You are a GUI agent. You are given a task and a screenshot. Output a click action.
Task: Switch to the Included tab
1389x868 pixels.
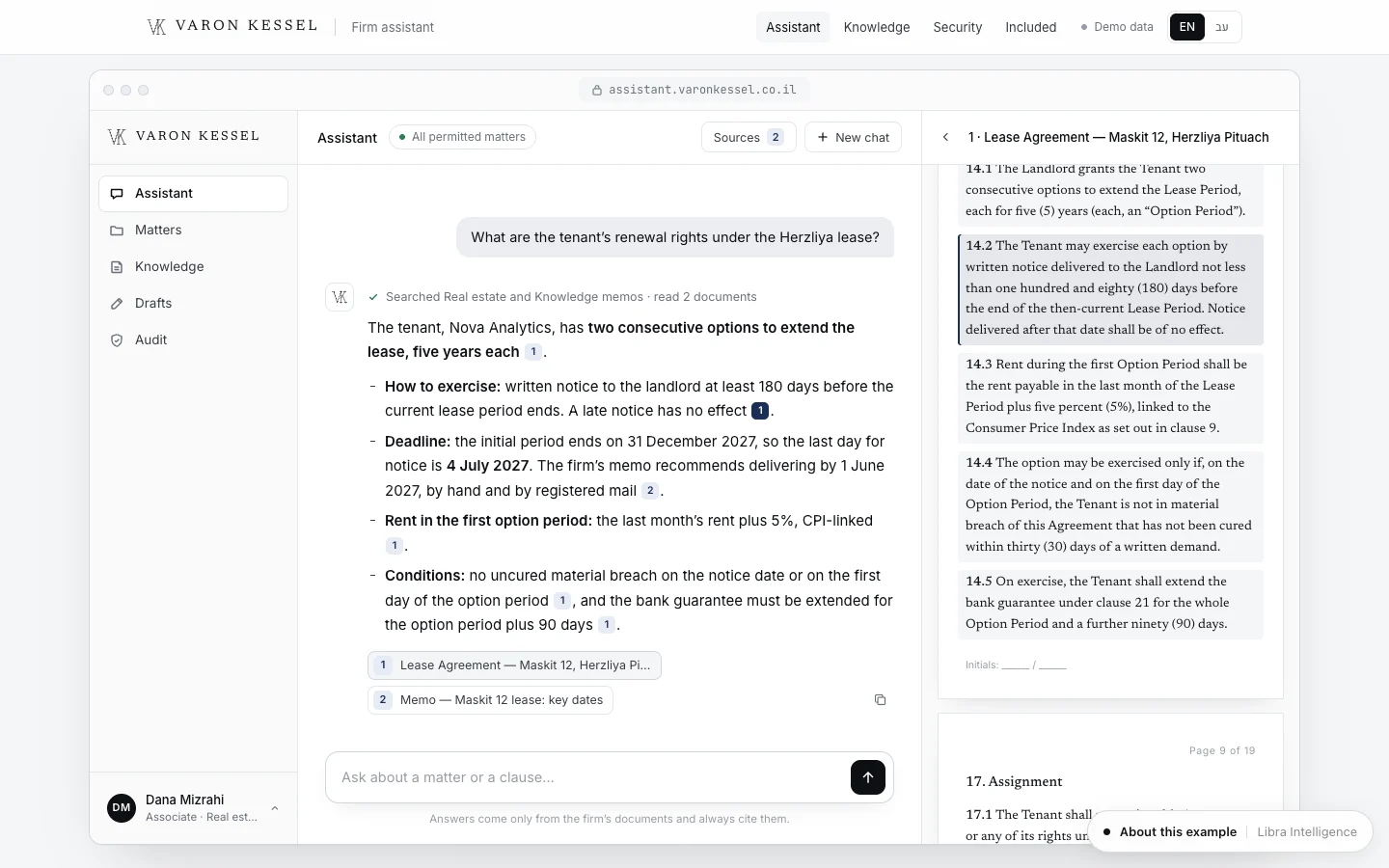[x=1031, y=27]
